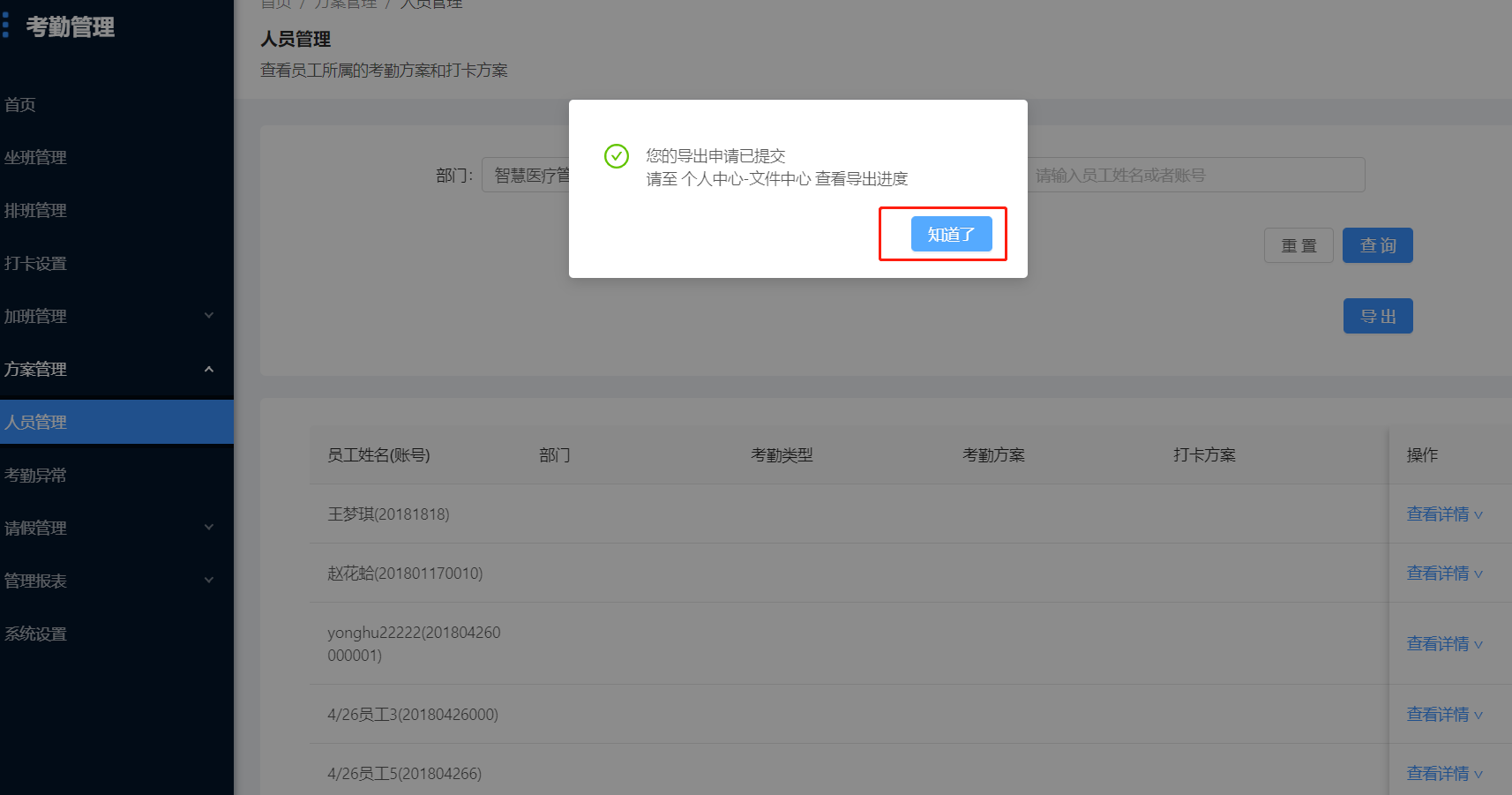Click the 导出 button
Screen dimensions: 1512x795
click(x=1378, y=316)
